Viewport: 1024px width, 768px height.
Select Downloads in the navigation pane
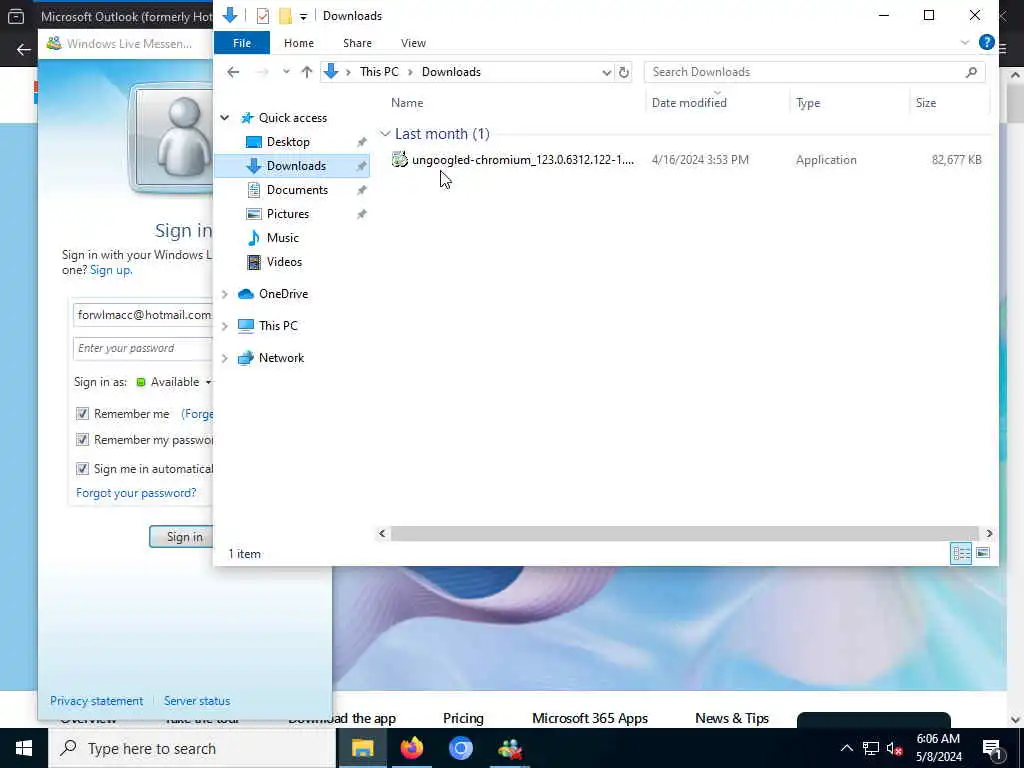point(292,166)
